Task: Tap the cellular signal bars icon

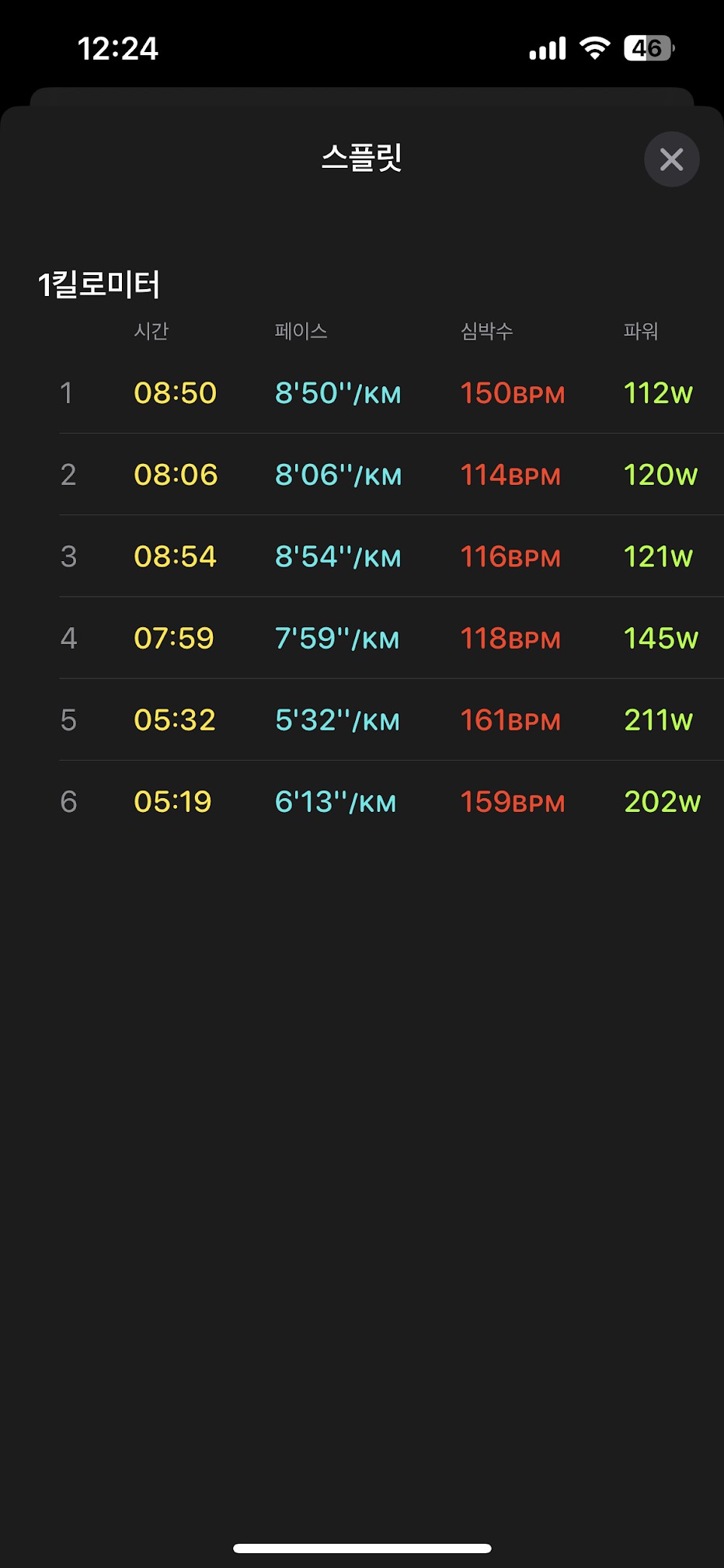Action: pos(548,50)
